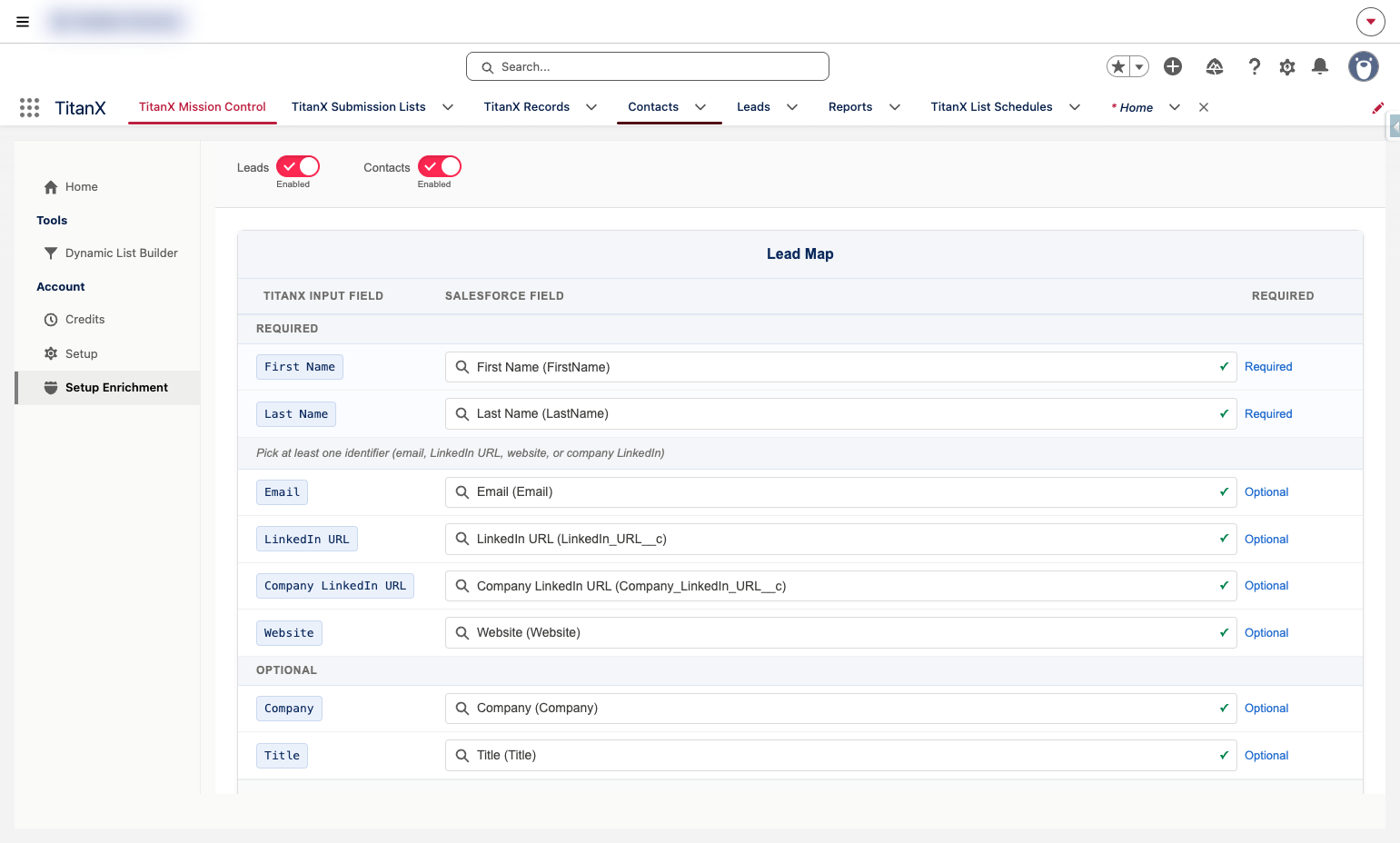This screenshot has height=843, width=1400.
Task: Open the user profile avatar
Action: [1363, 66]
